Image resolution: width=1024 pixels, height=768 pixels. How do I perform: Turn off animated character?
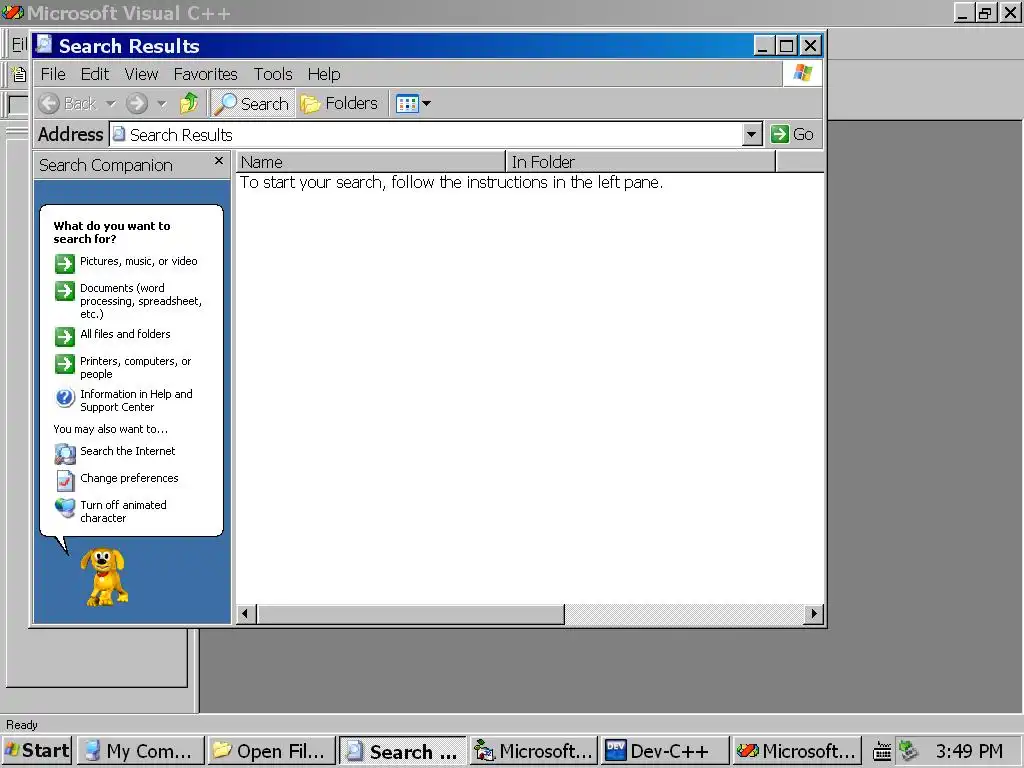pos(111,511)
